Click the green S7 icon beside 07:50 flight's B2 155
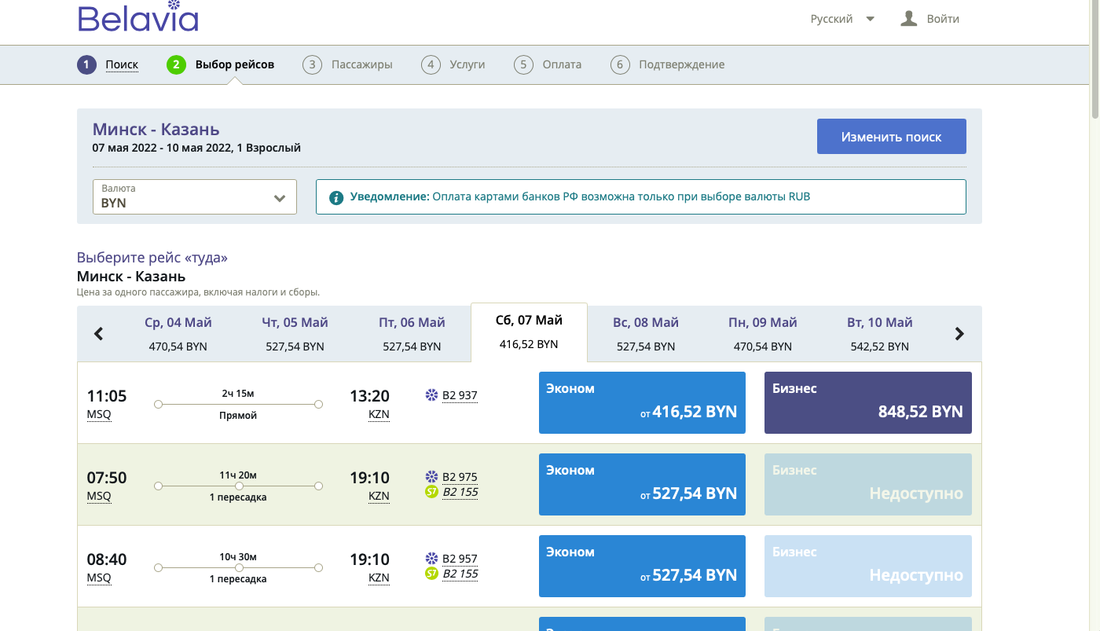 [x=432, y=491]
